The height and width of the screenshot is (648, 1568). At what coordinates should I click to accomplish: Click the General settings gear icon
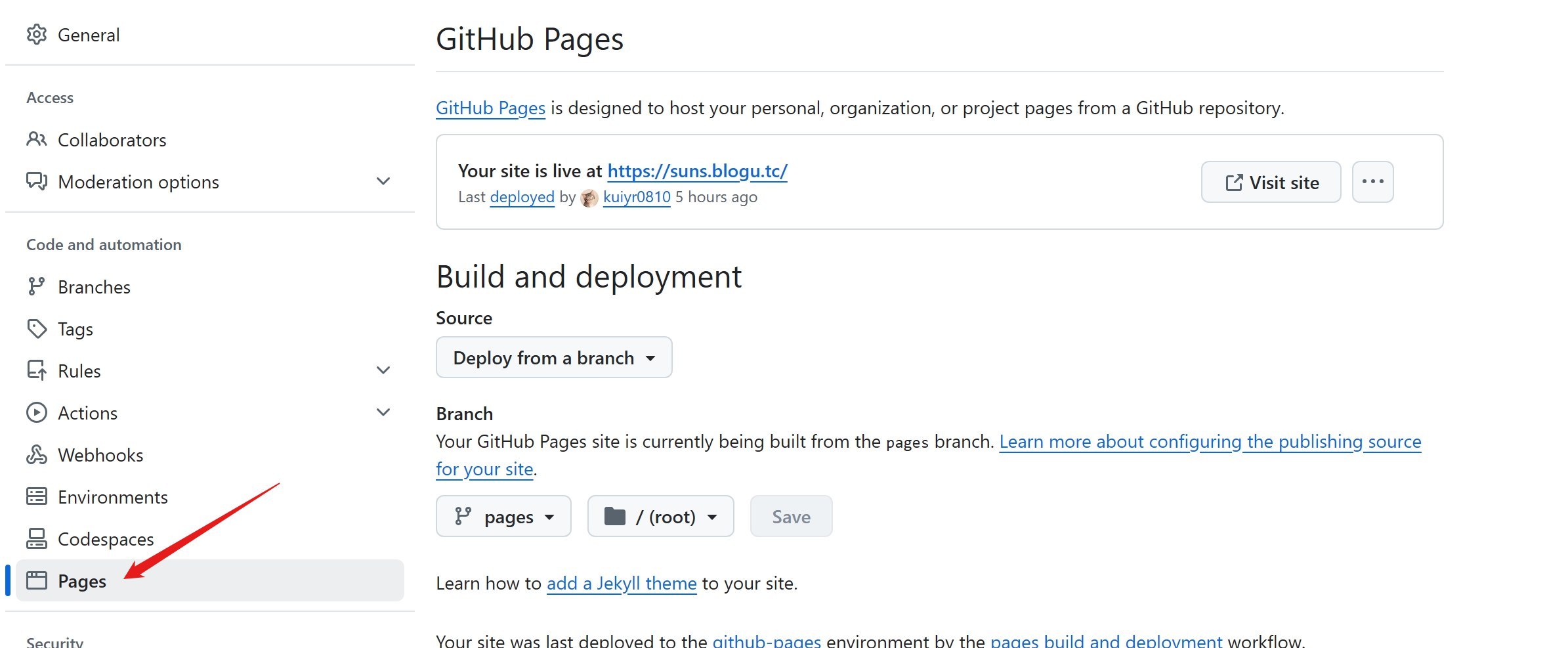click(37, 35)
